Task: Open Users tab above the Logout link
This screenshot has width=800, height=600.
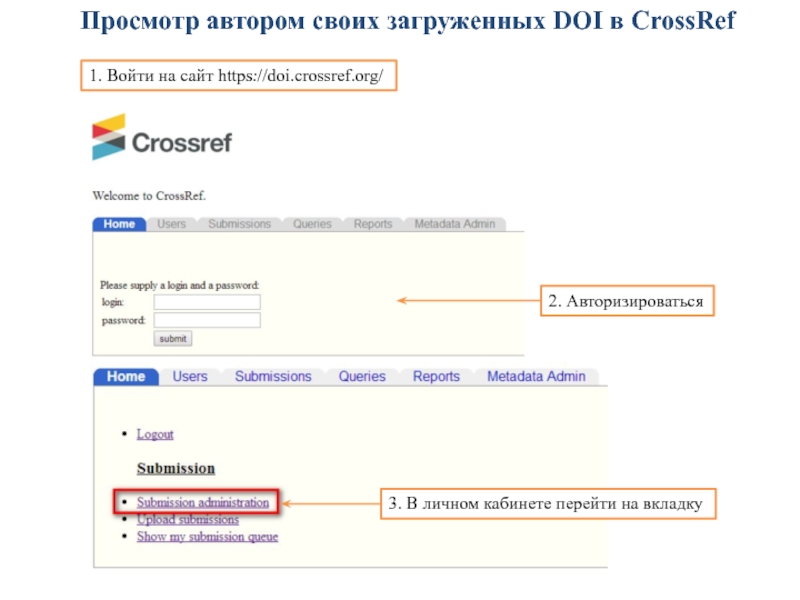Action: pyautogui.click(x=190, y=377)
